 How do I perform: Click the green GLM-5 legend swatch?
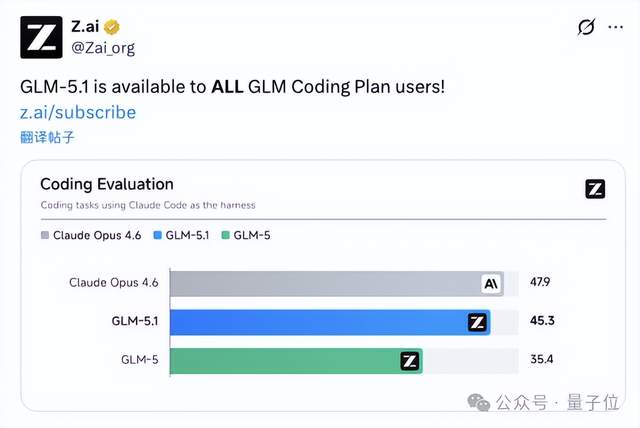[226, 236]
